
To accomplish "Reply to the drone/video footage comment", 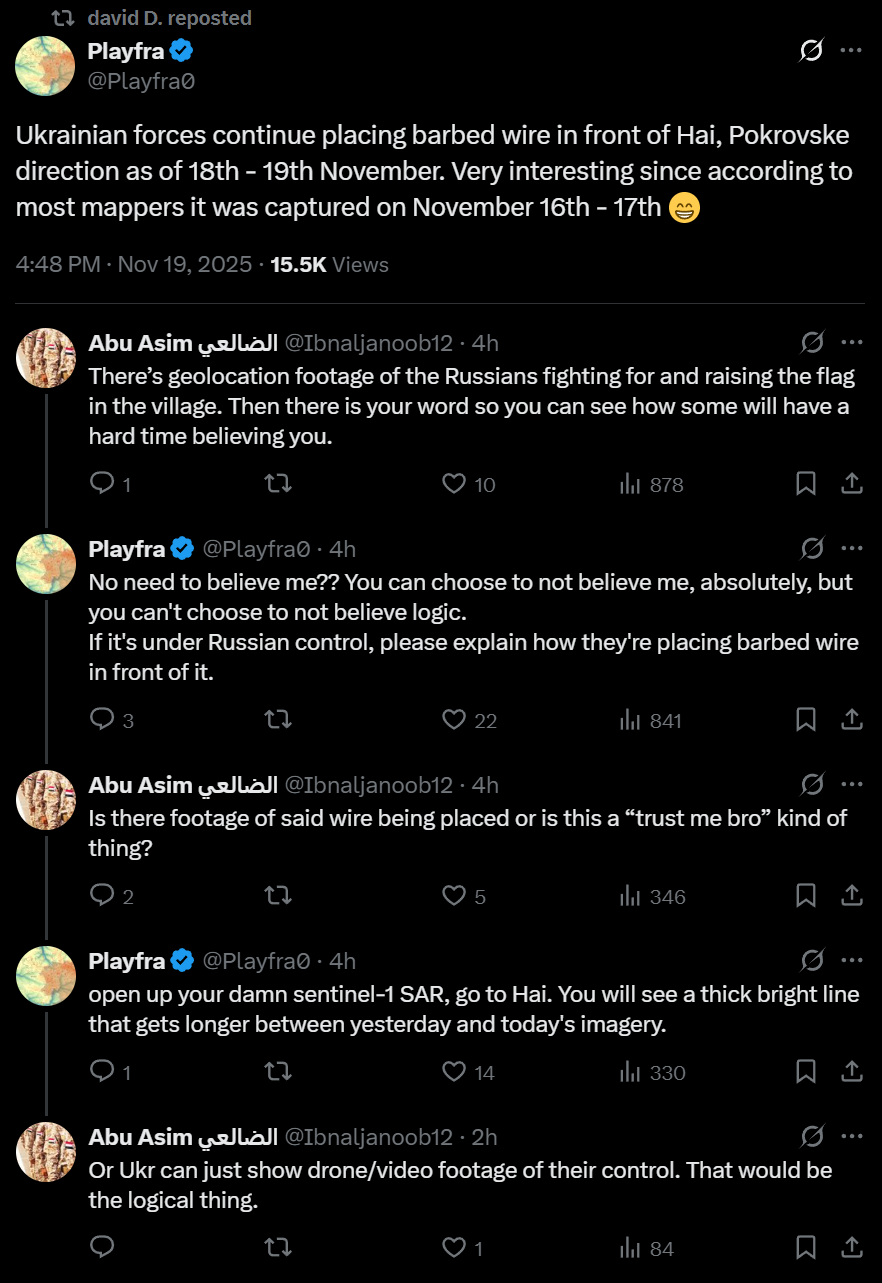I will 102,1248.
